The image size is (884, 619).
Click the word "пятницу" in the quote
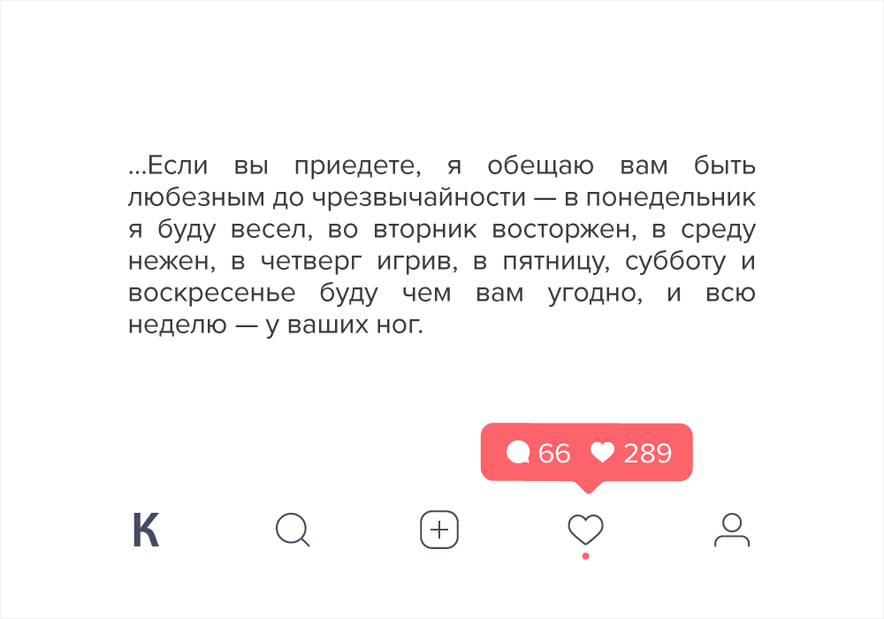[x=556, y=262]
